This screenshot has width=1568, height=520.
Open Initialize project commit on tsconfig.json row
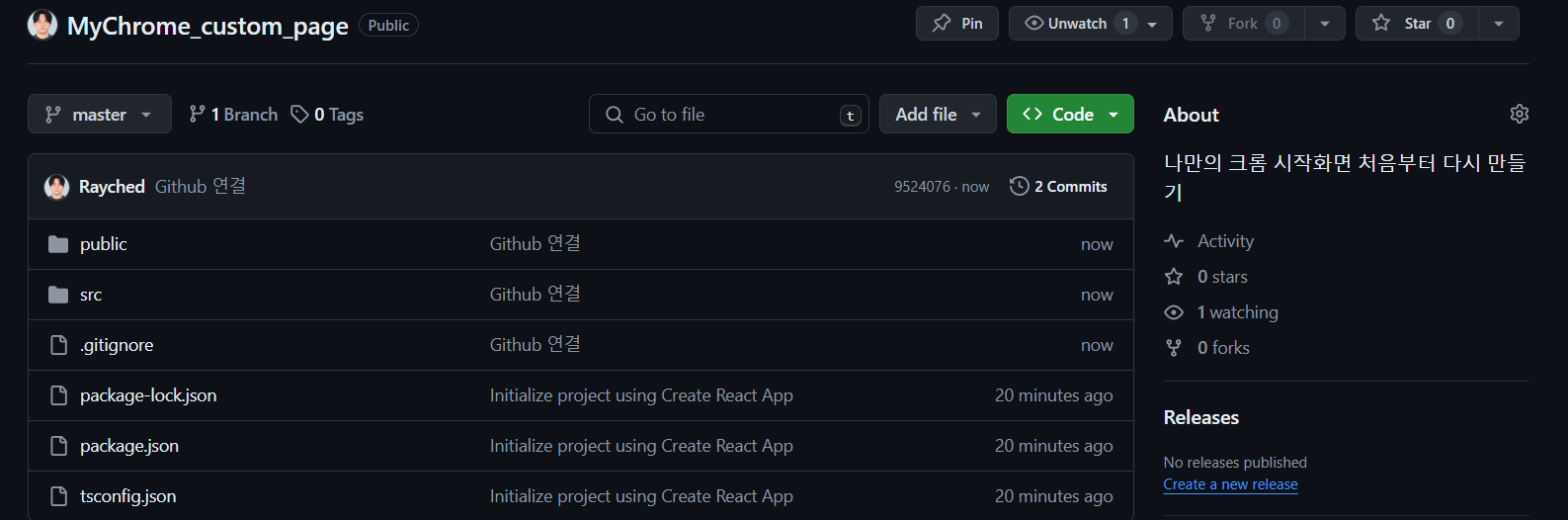(641, 496)
